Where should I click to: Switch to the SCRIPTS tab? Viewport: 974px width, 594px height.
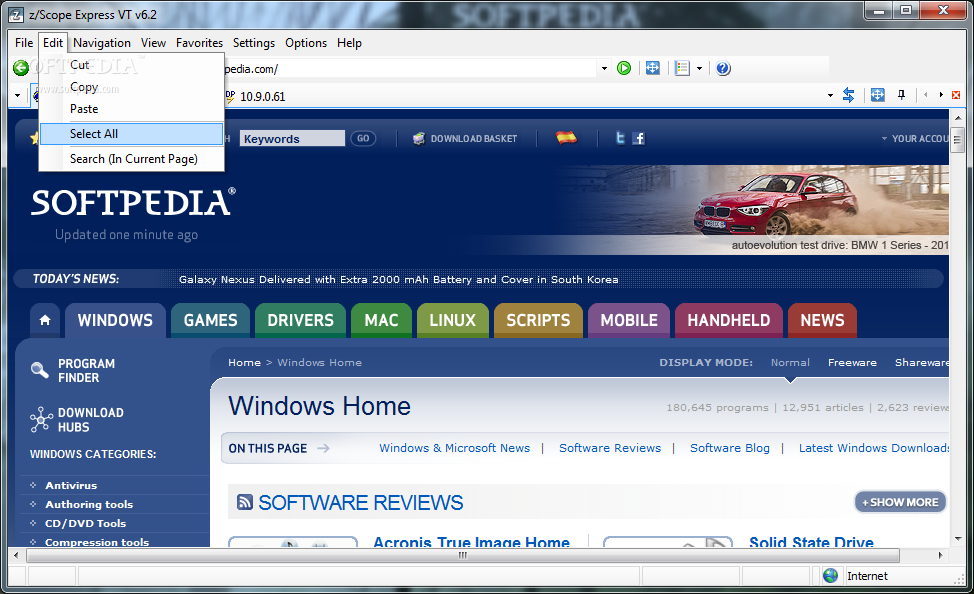click(538, 320)
